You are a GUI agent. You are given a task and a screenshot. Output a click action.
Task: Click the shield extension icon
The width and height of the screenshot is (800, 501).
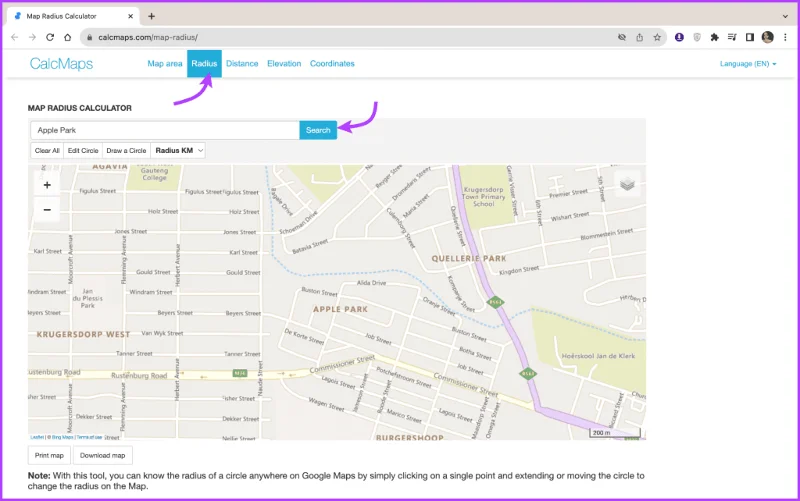pos(697,37)
